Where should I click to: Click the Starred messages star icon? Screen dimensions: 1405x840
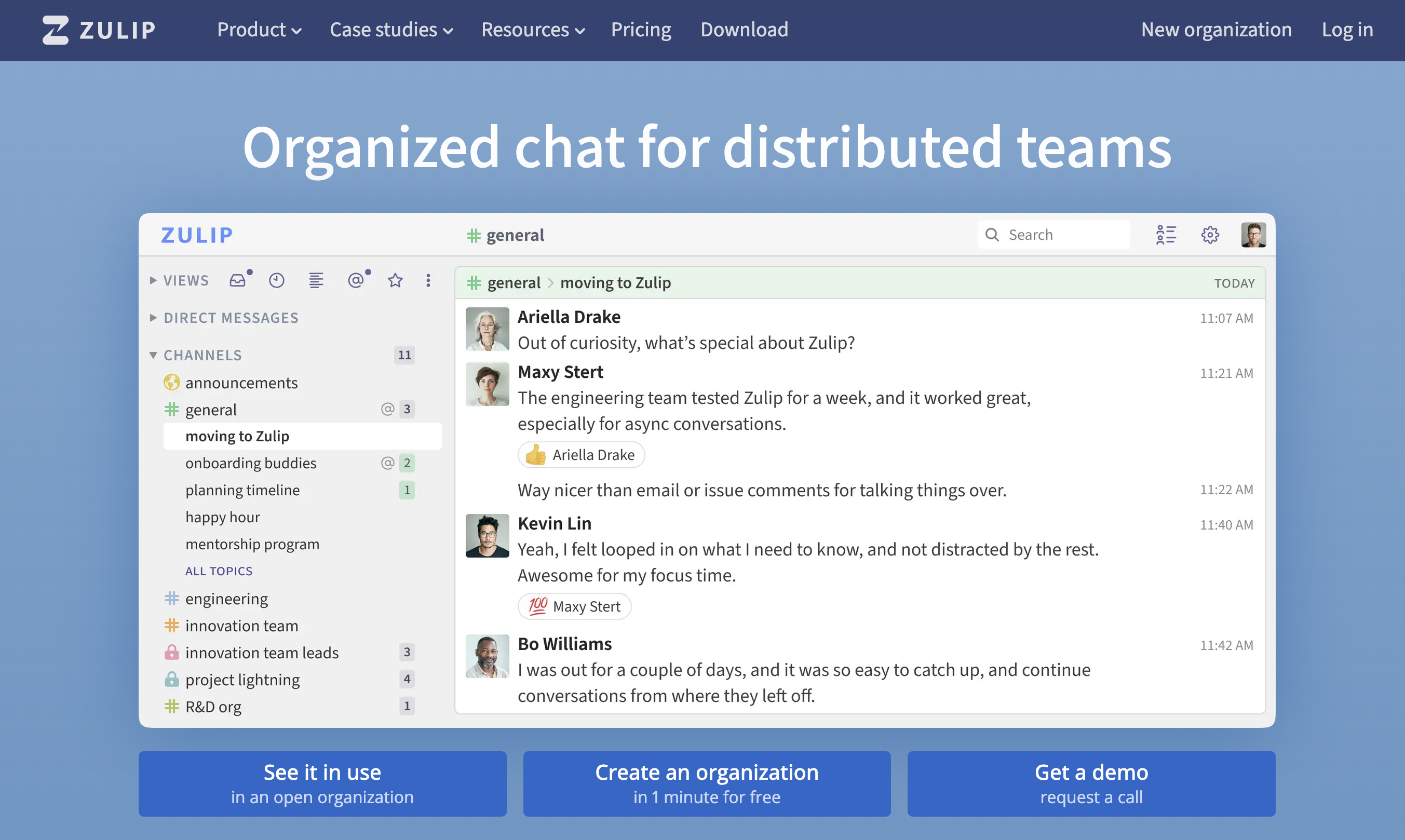(x=395, y=280)
